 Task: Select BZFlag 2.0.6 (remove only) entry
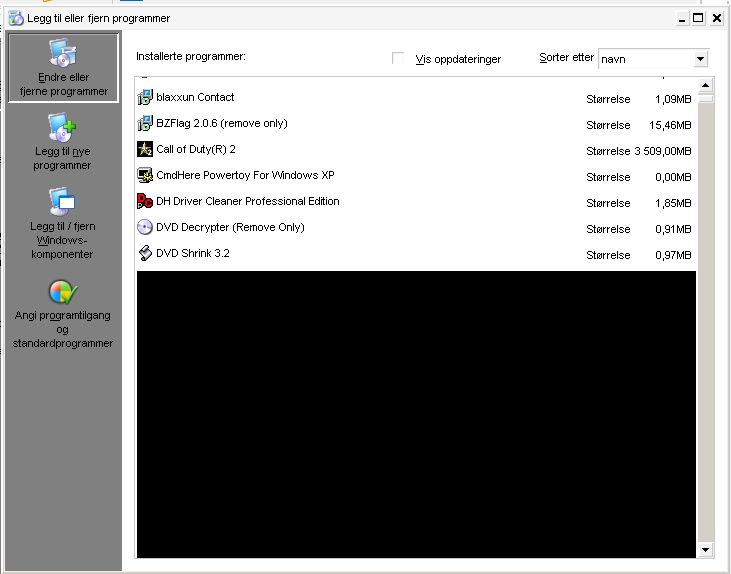pos(416,124)
